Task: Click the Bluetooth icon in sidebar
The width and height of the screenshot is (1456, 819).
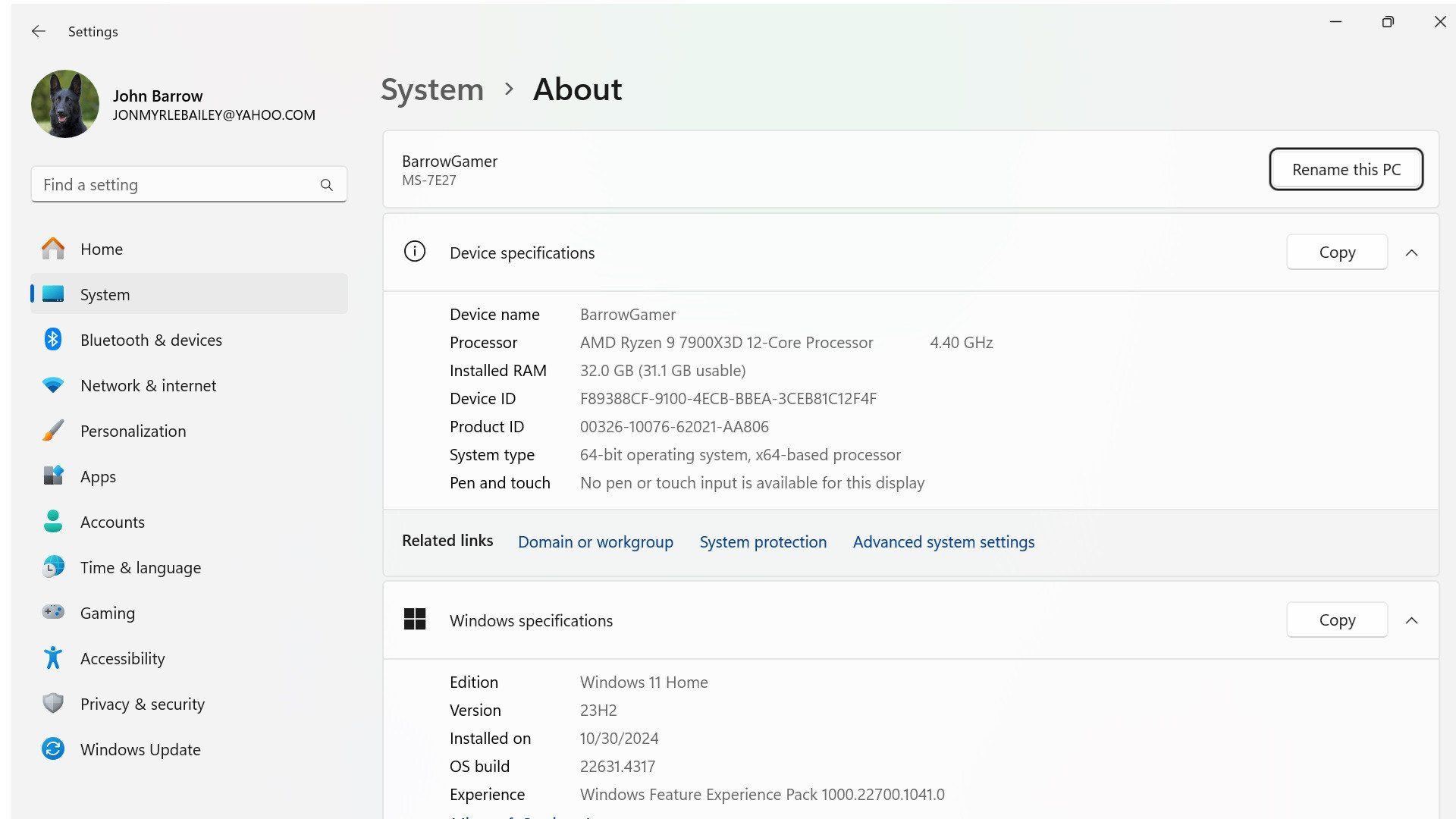Action: pyautogui.click(x=53, y=340)
